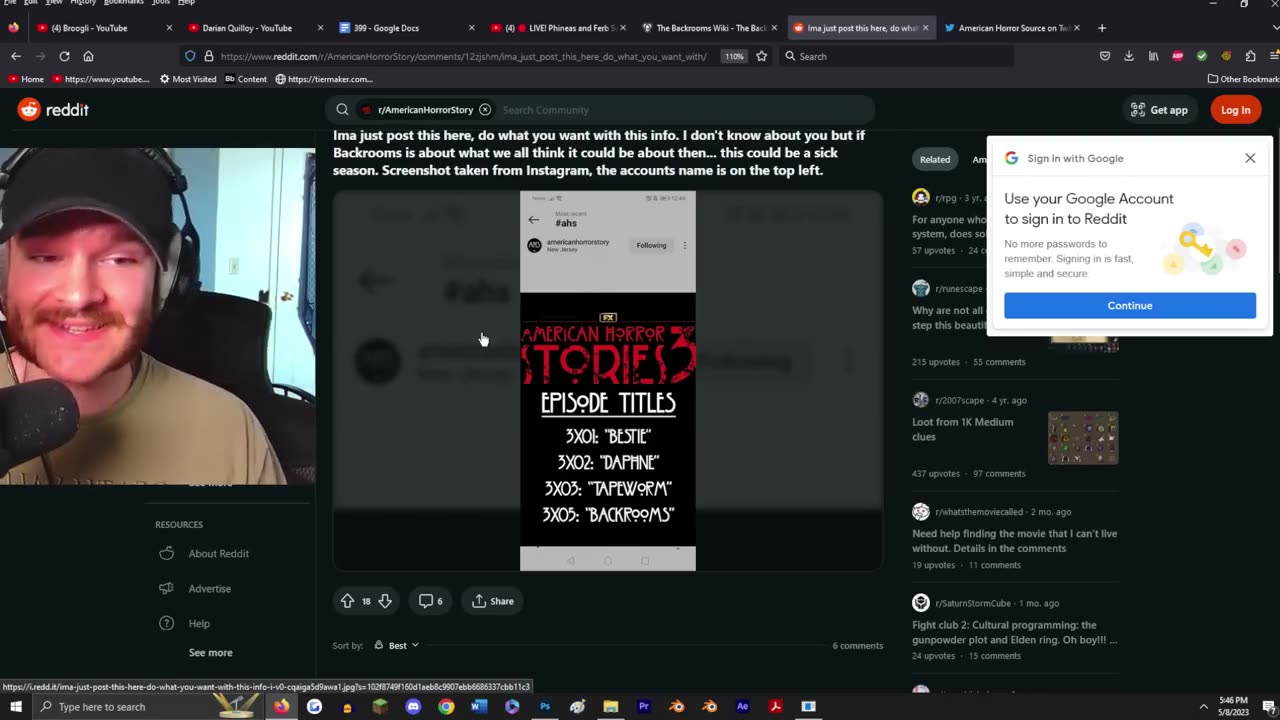Click the green checkmark extension icon

1201,56
